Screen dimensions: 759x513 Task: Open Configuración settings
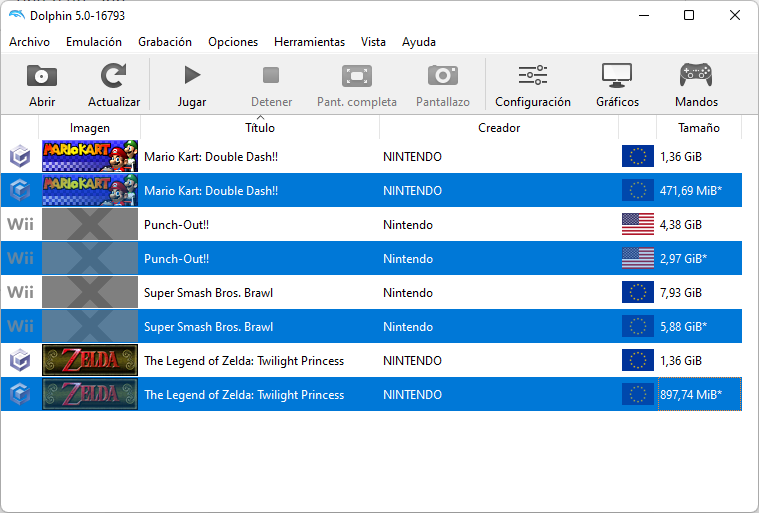532,85
